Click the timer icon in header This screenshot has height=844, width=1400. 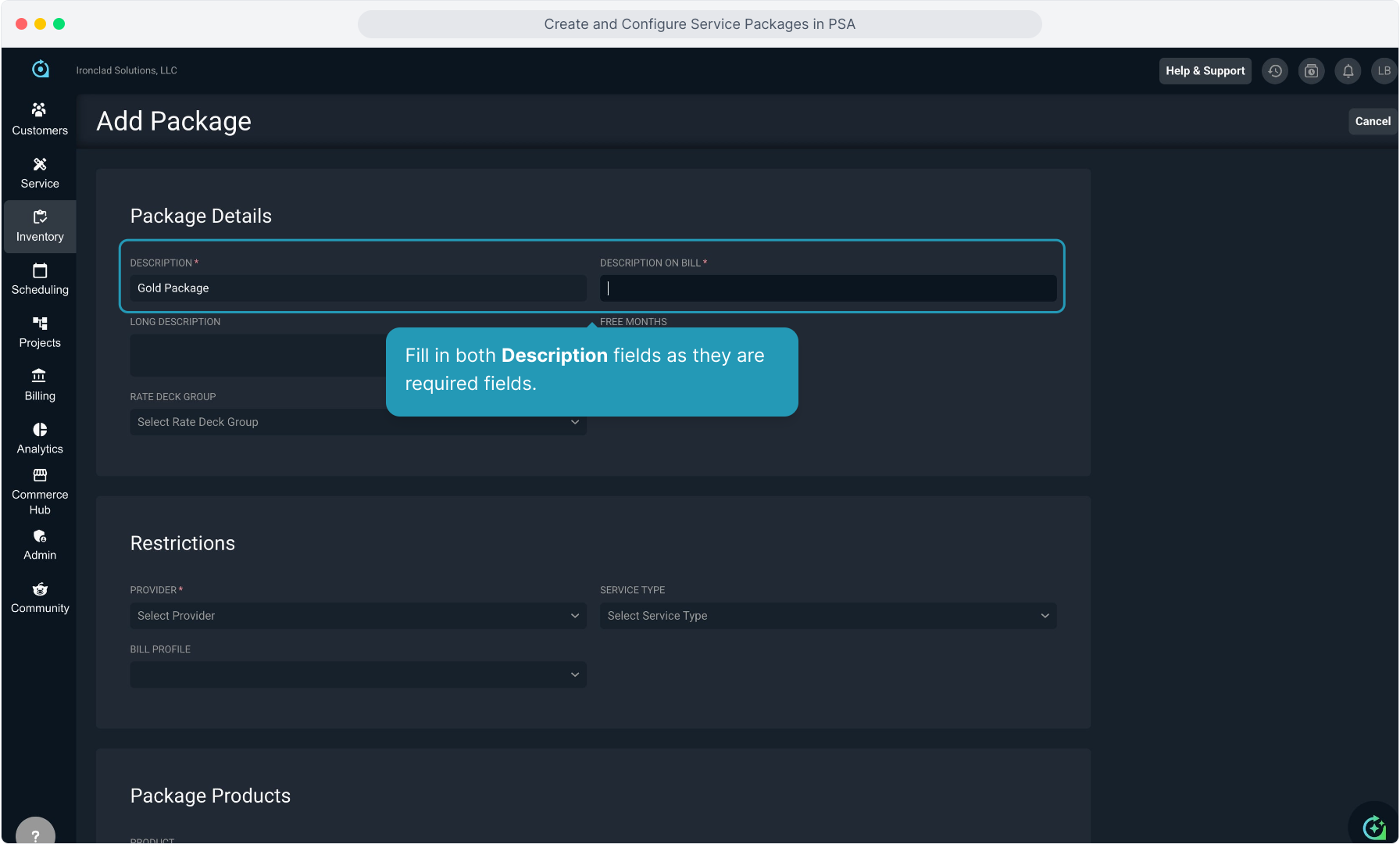(x=1311, y=71)
